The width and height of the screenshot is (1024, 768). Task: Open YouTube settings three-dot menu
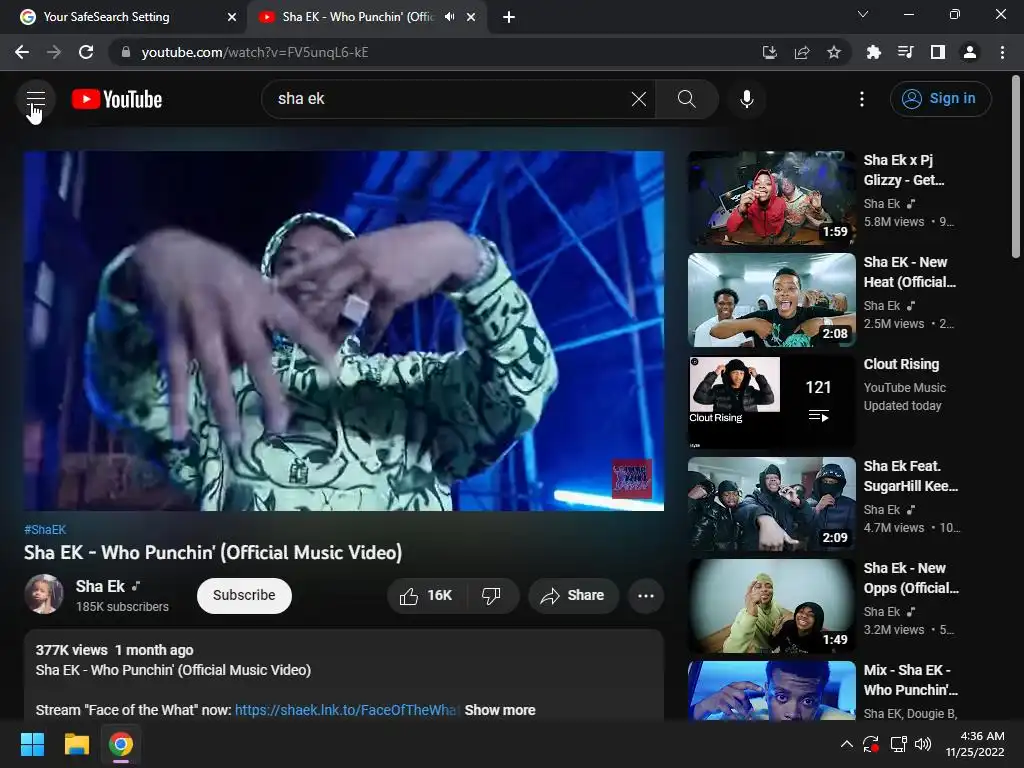(x=861, y=99)
